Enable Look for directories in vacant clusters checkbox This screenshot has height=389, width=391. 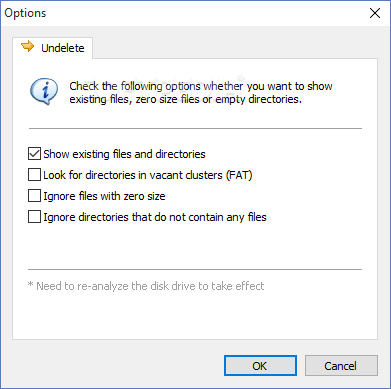click(x=34, y=175)
